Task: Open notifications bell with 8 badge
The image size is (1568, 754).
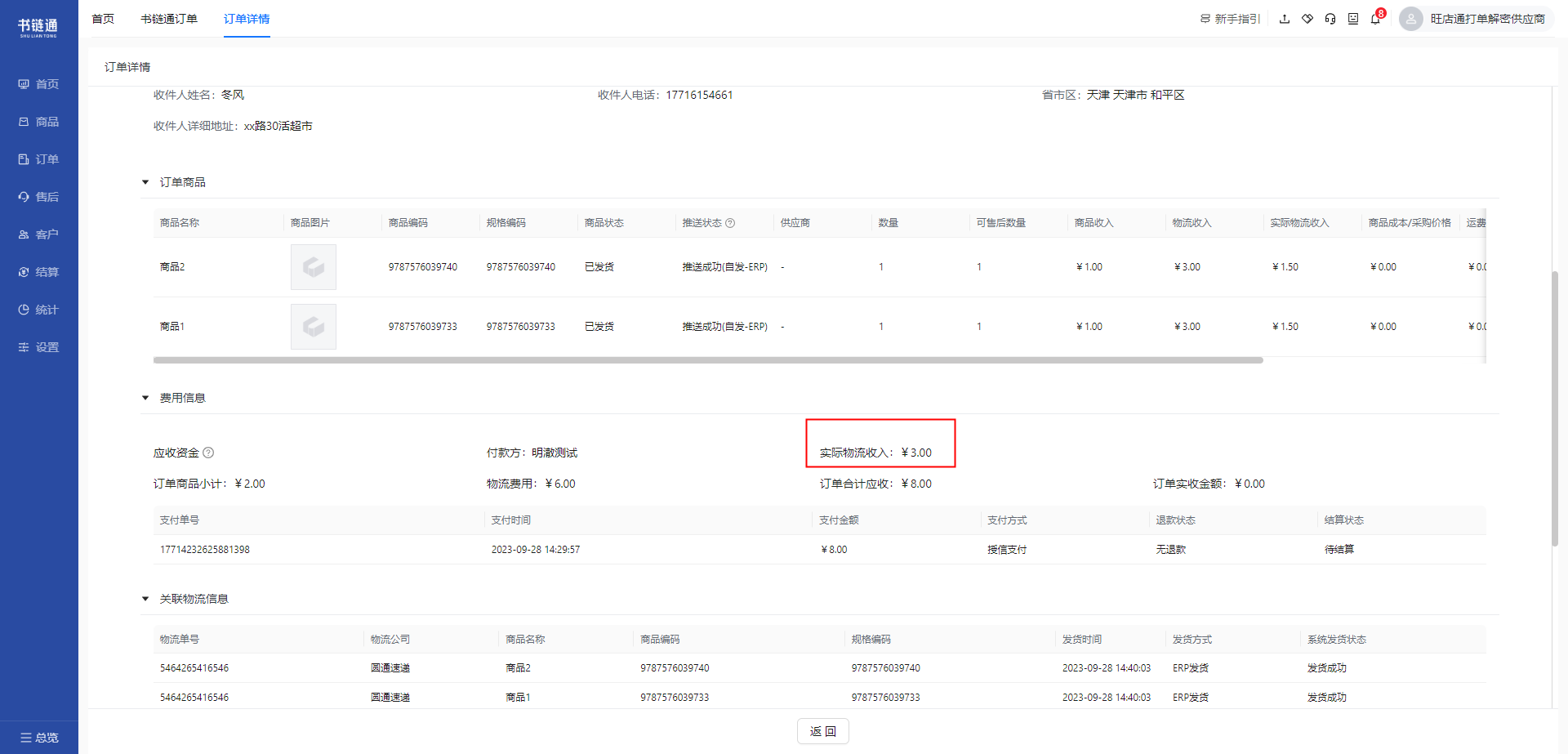Action: 1376,18
